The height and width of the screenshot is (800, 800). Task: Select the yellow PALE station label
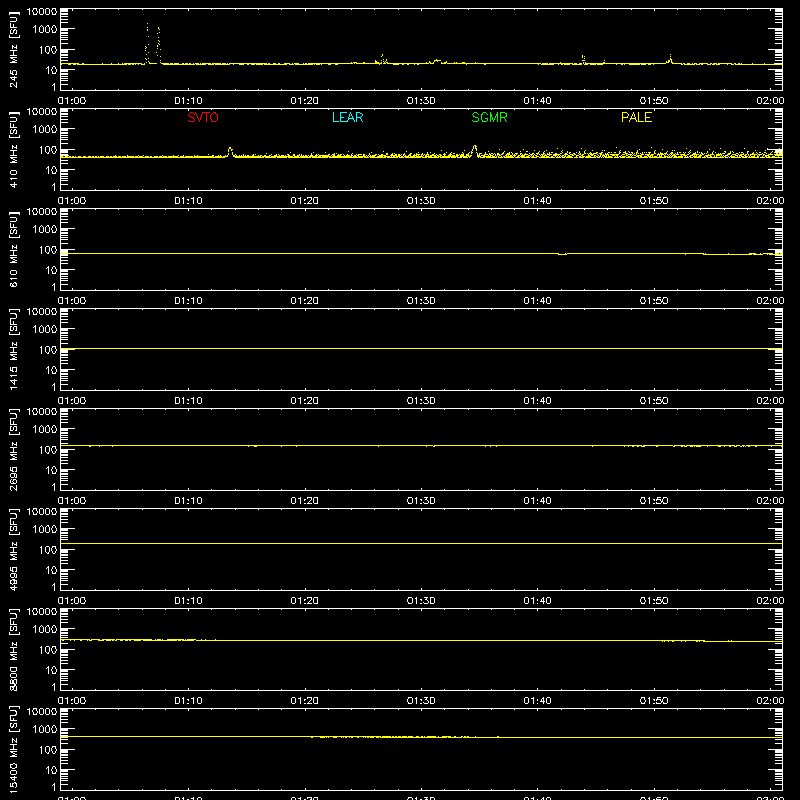pyautogui.click(x=636, y=117)
